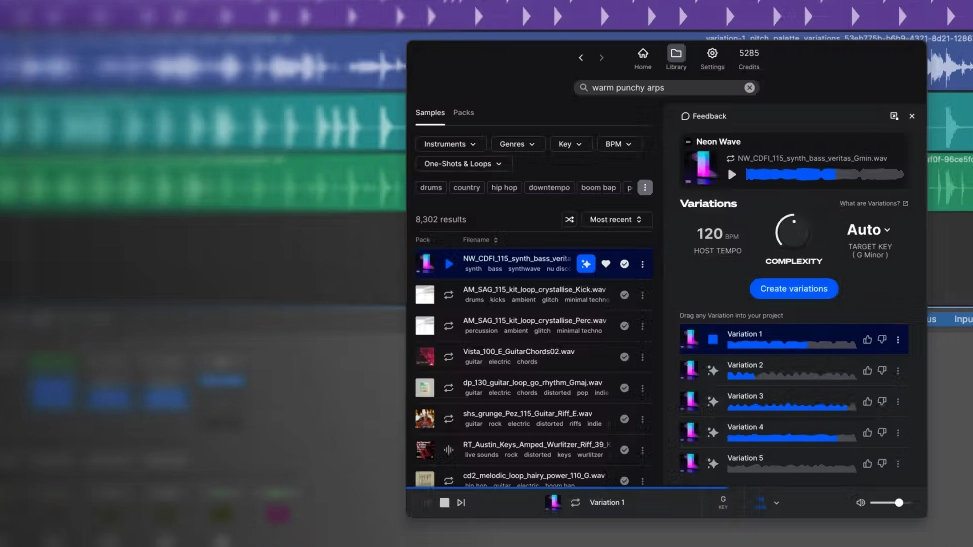Toggle loop on AM_SAG_115_kit_loop_crystallise_Kick.wav
Image resolution: width=973 pixels, height=547 pixels.
(x=448, y=295)
